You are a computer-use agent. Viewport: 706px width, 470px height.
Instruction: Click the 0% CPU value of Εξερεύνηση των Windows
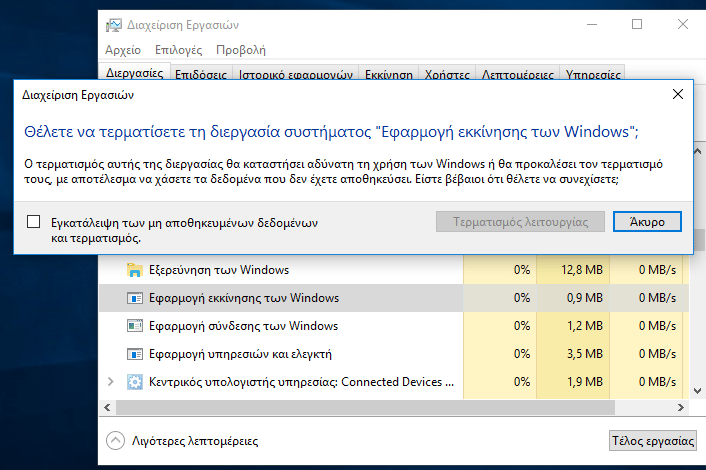click(x=522, y=270)
